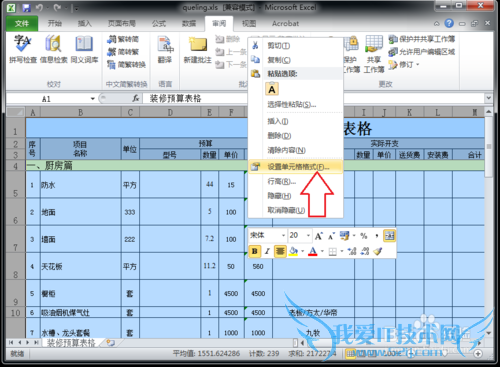Click the fx insert function button
The height and width of the screenshot is (367, 500).
[135, 98]
